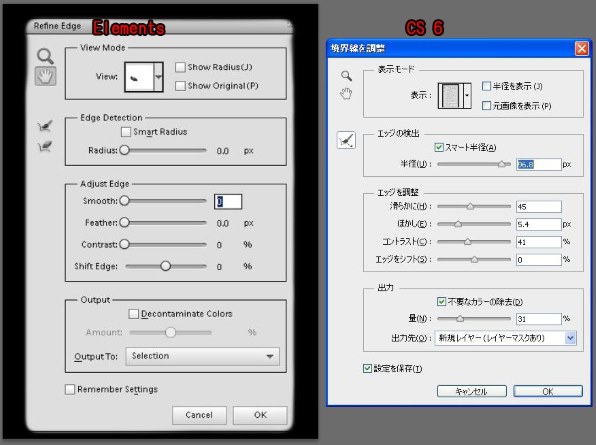The image size is (596, 445).
Task: Select the Hand tool in Elements dialog
Action: click(x=46, y=76)
